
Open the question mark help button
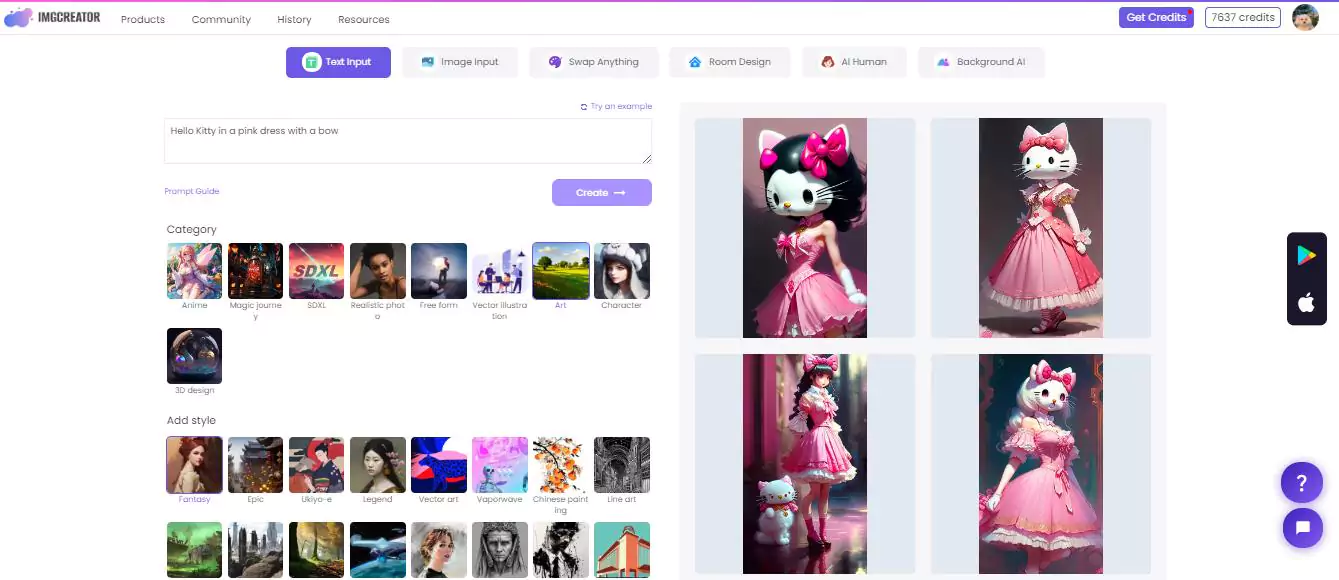pyautogui.click(x=1302, y=484)
